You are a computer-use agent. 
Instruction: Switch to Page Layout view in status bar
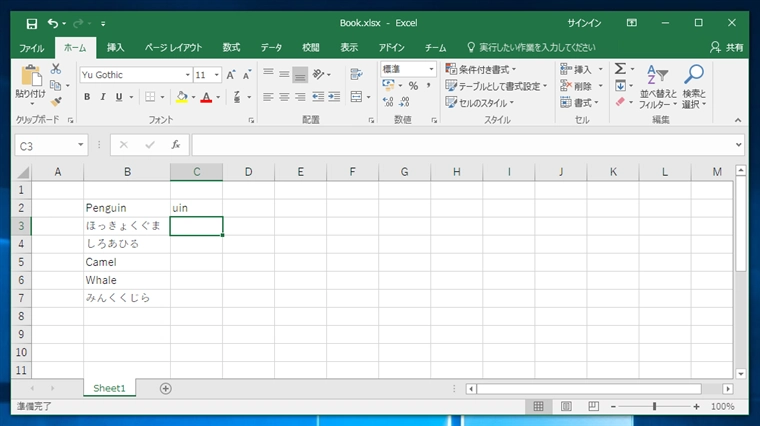pos(566,407)
